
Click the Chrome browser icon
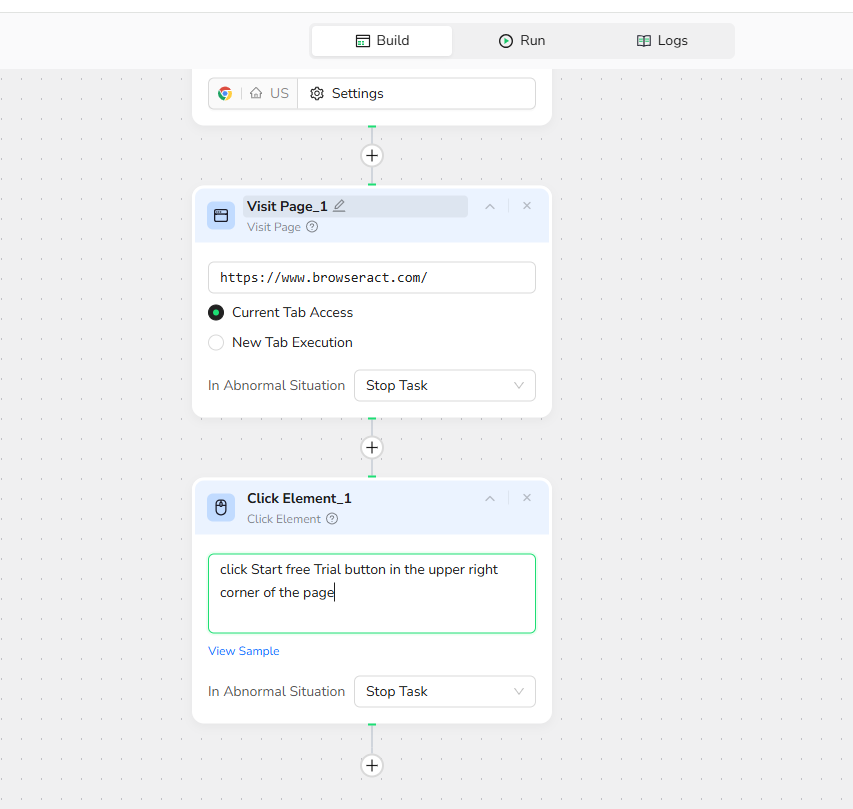tap(225, 93)
